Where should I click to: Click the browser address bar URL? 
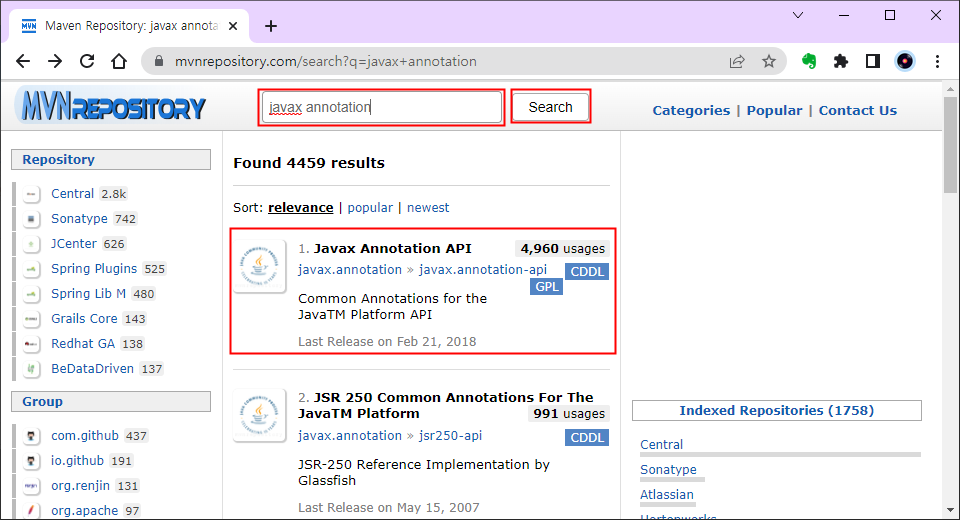point(326,61)
